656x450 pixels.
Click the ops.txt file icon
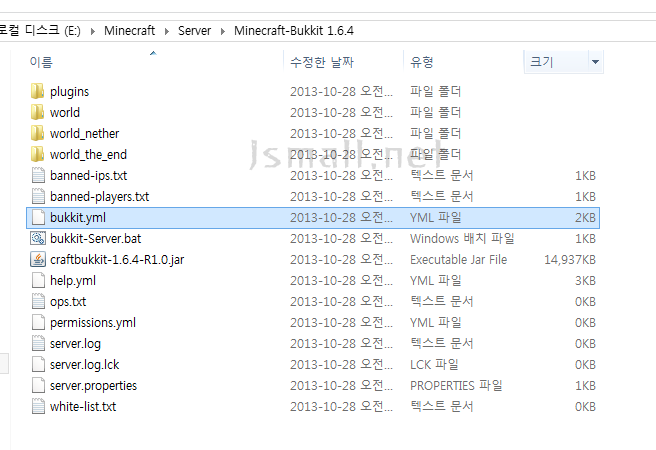38,302
